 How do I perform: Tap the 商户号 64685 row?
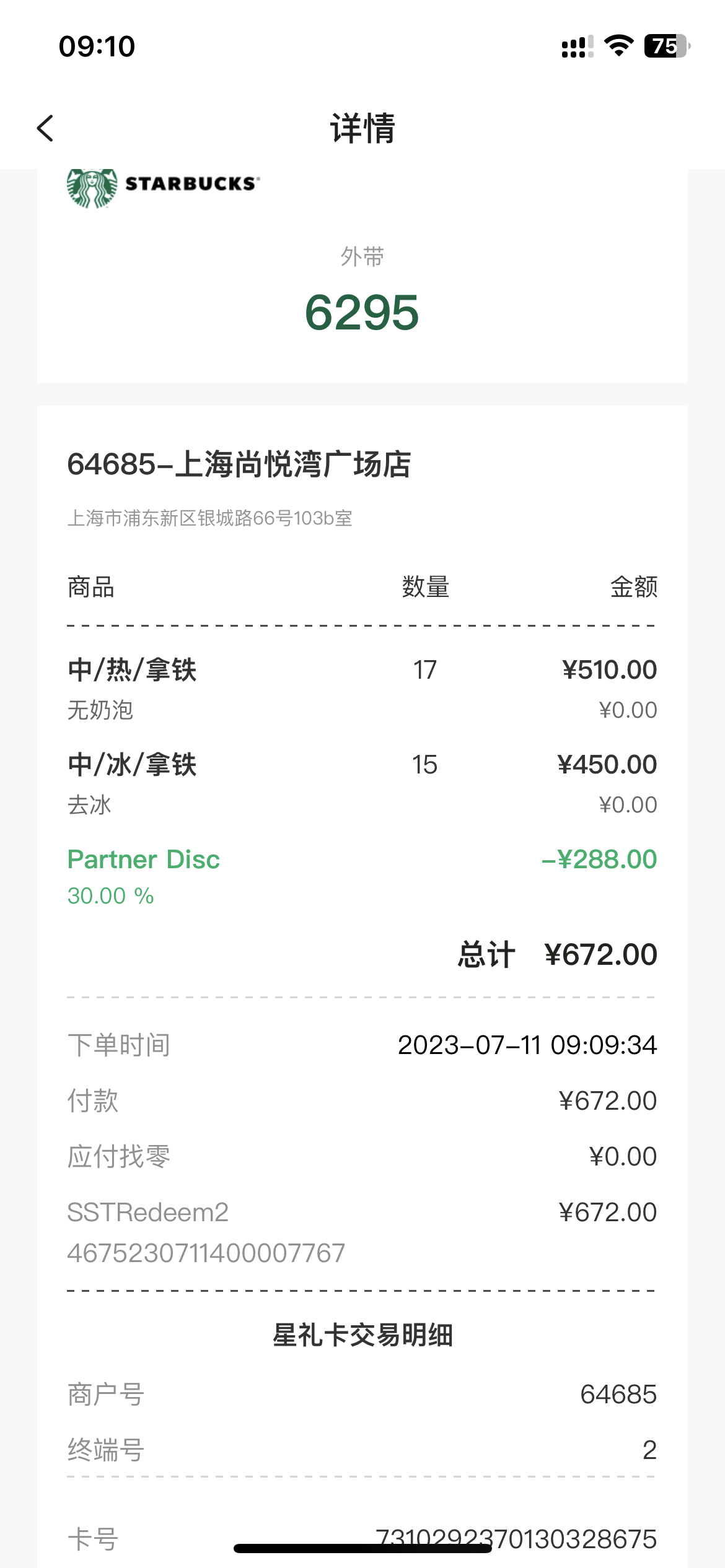pos(362,1395)
